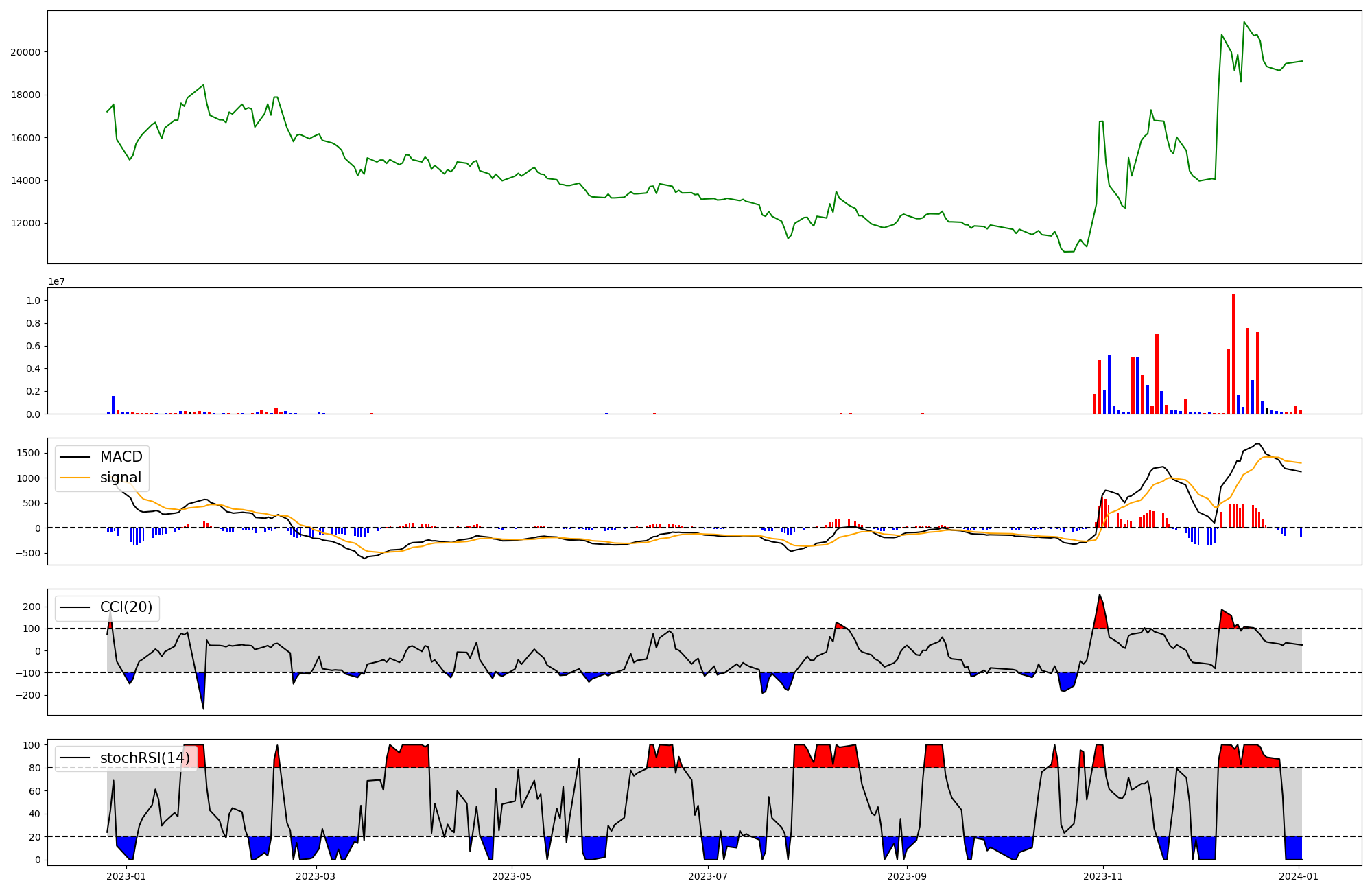Click the 1e7 volume scale label
Image resolution: width=1372 pixels, height=892 pixels.
tap(57, 281)
